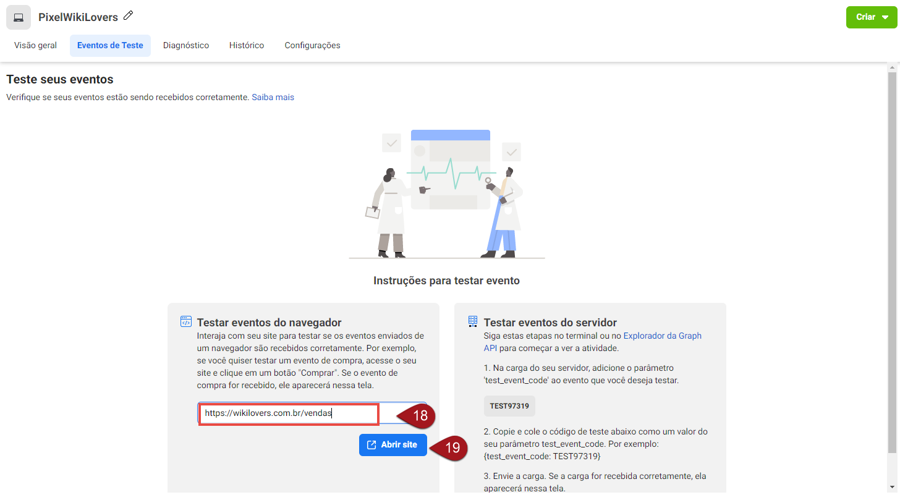Viewport: 900px width, 500px height.
Task: Click the website URL input field
Action: [x=288, y=413]
